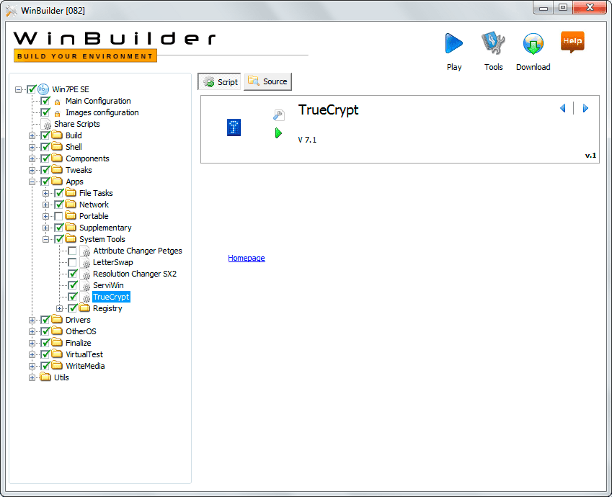Collapse the Win7PE SE root node
Screen dimensions: 612x497
coord(18,89)
